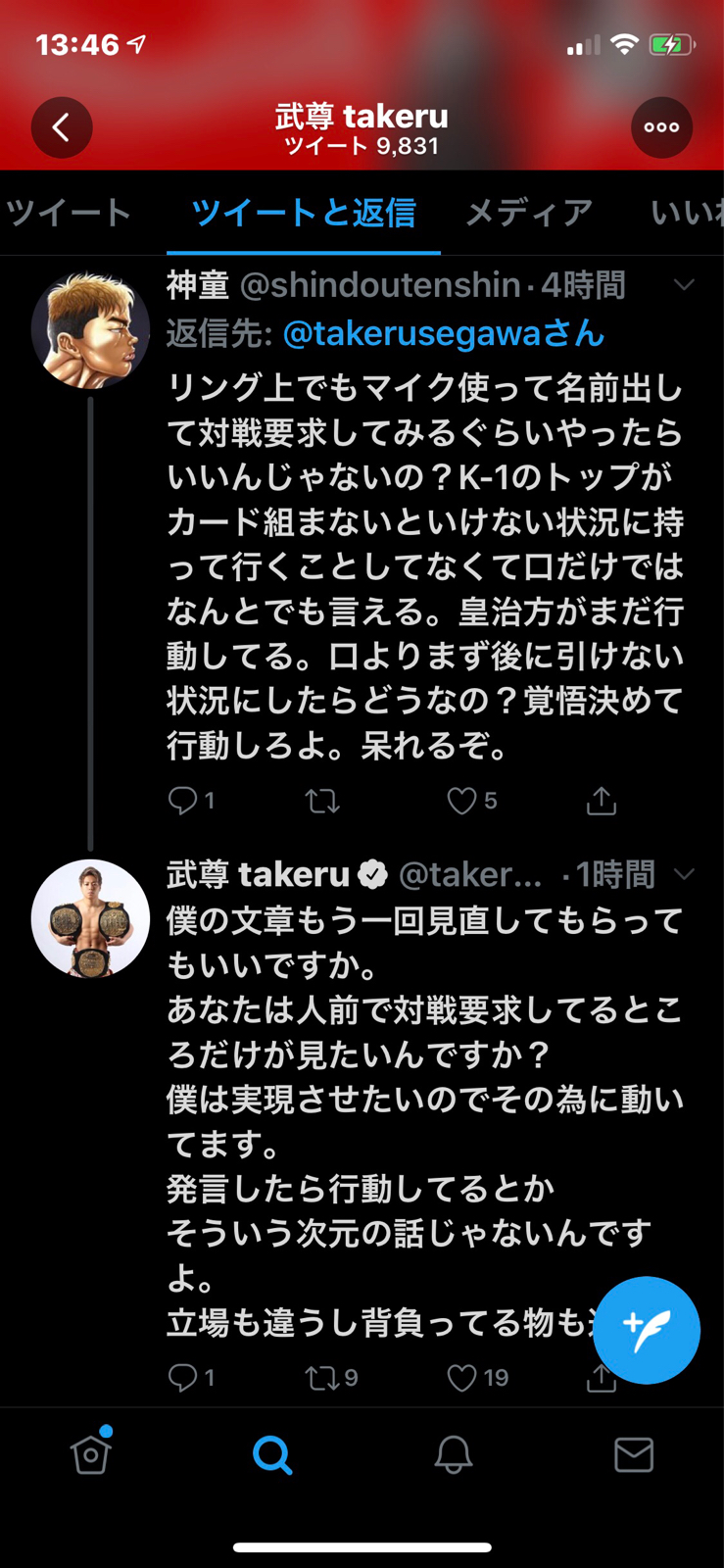The image size is (724, 1568).
Task: Open Messages envelope icon
Action: 634,1455
